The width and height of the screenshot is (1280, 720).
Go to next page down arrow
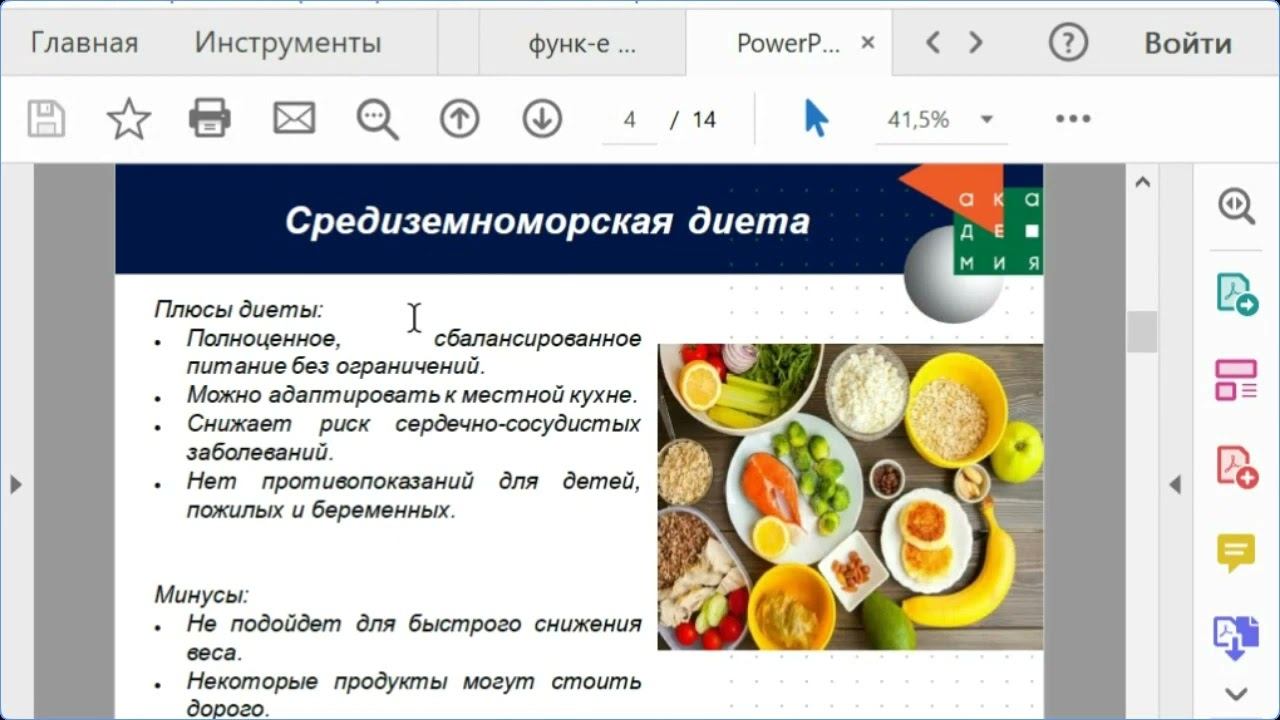(542, 120)
